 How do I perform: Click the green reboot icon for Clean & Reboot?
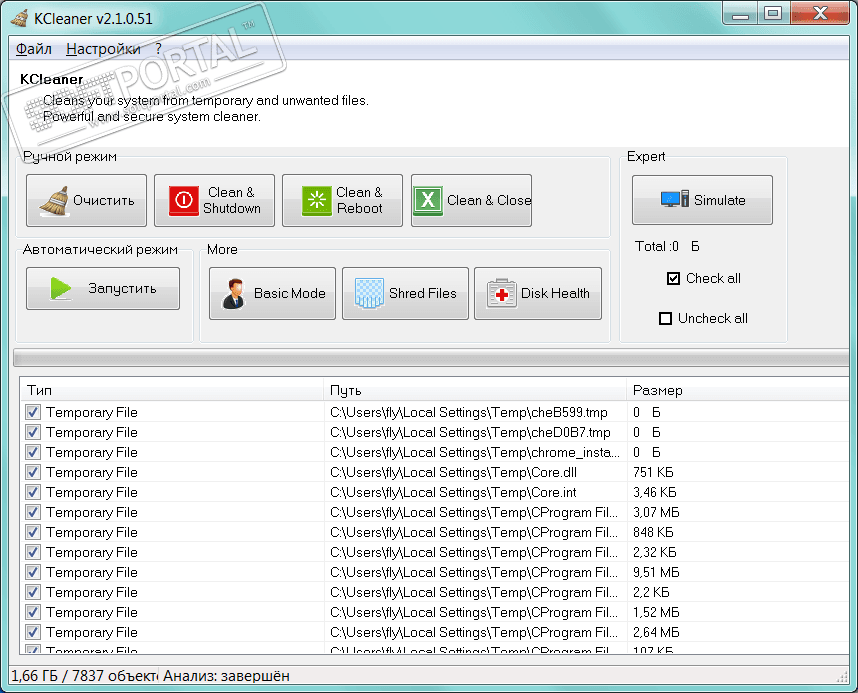(x=317, y=200)
